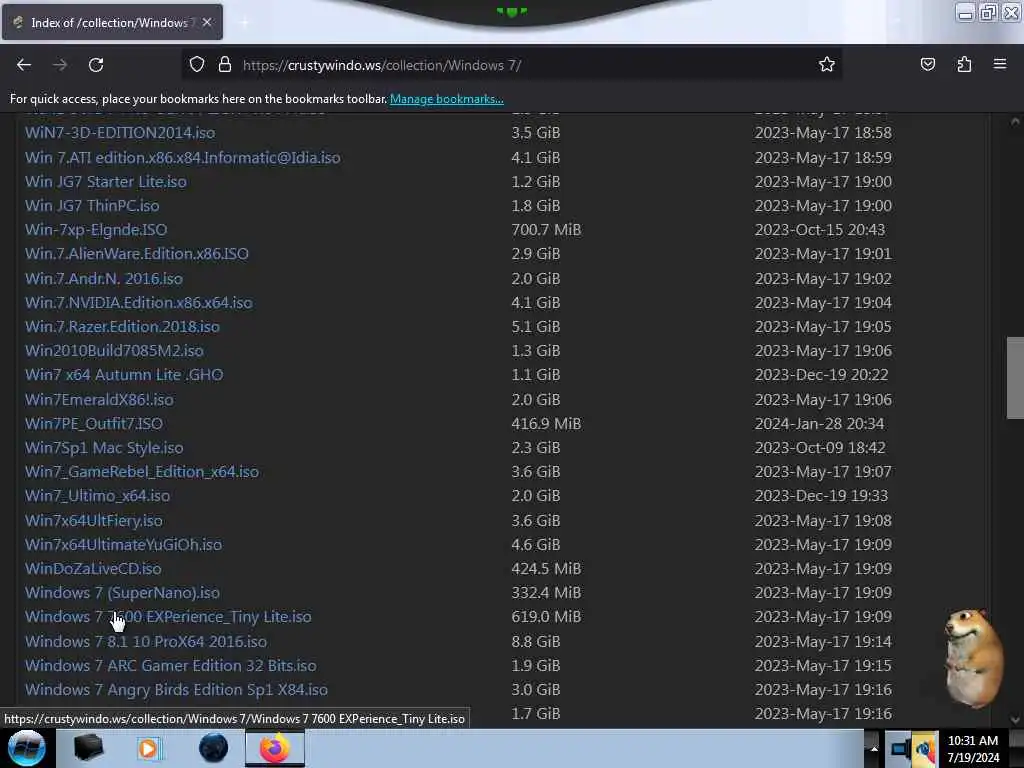Image resolution: width=1024 pixels, height=768 pixels.
Task: Open Win2010Build7085M2.iso link
Action: point(114,351)
